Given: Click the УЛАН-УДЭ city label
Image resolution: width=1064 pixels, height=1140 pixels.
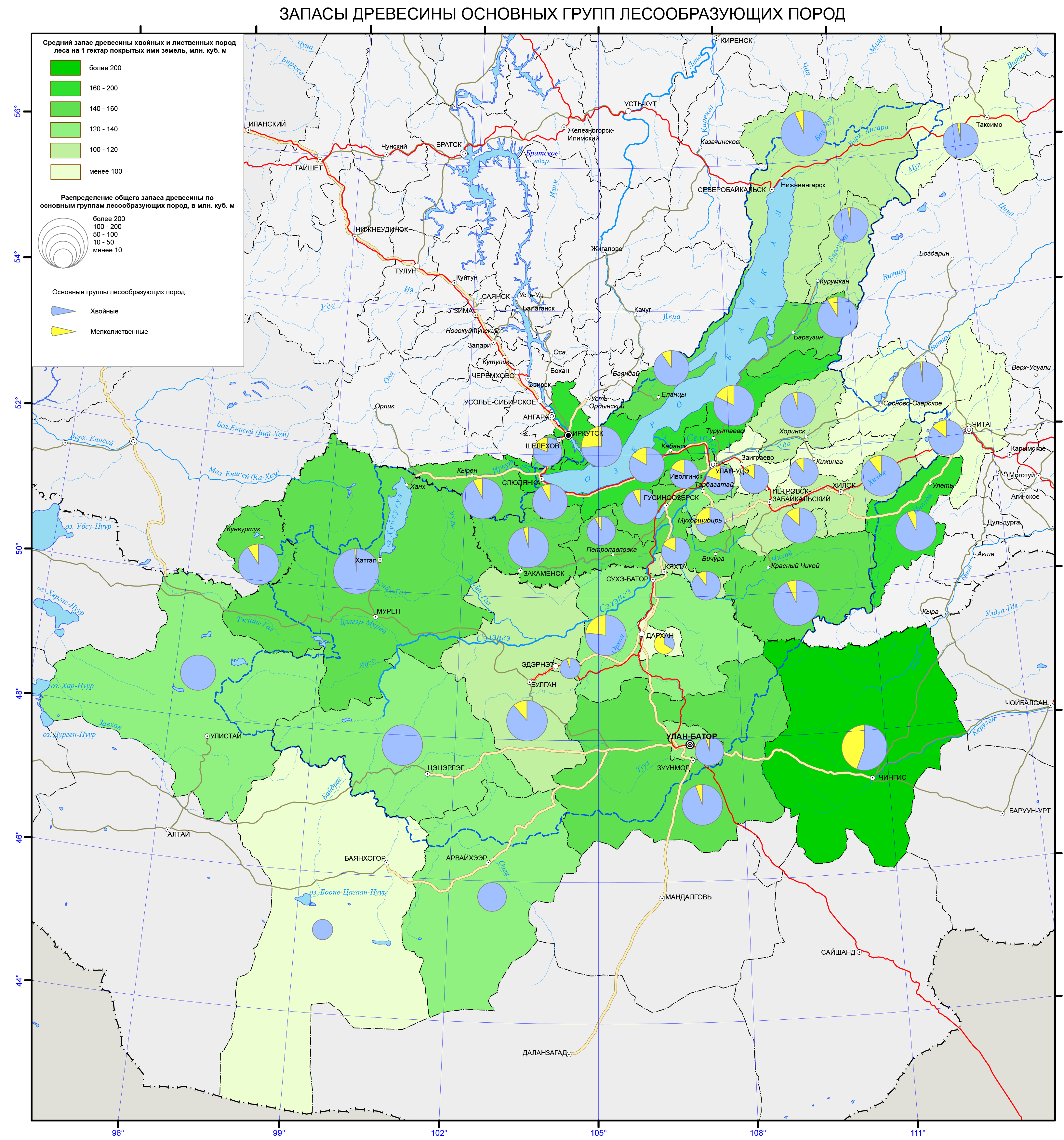Looking at the screenshot, I should [732, 471].
